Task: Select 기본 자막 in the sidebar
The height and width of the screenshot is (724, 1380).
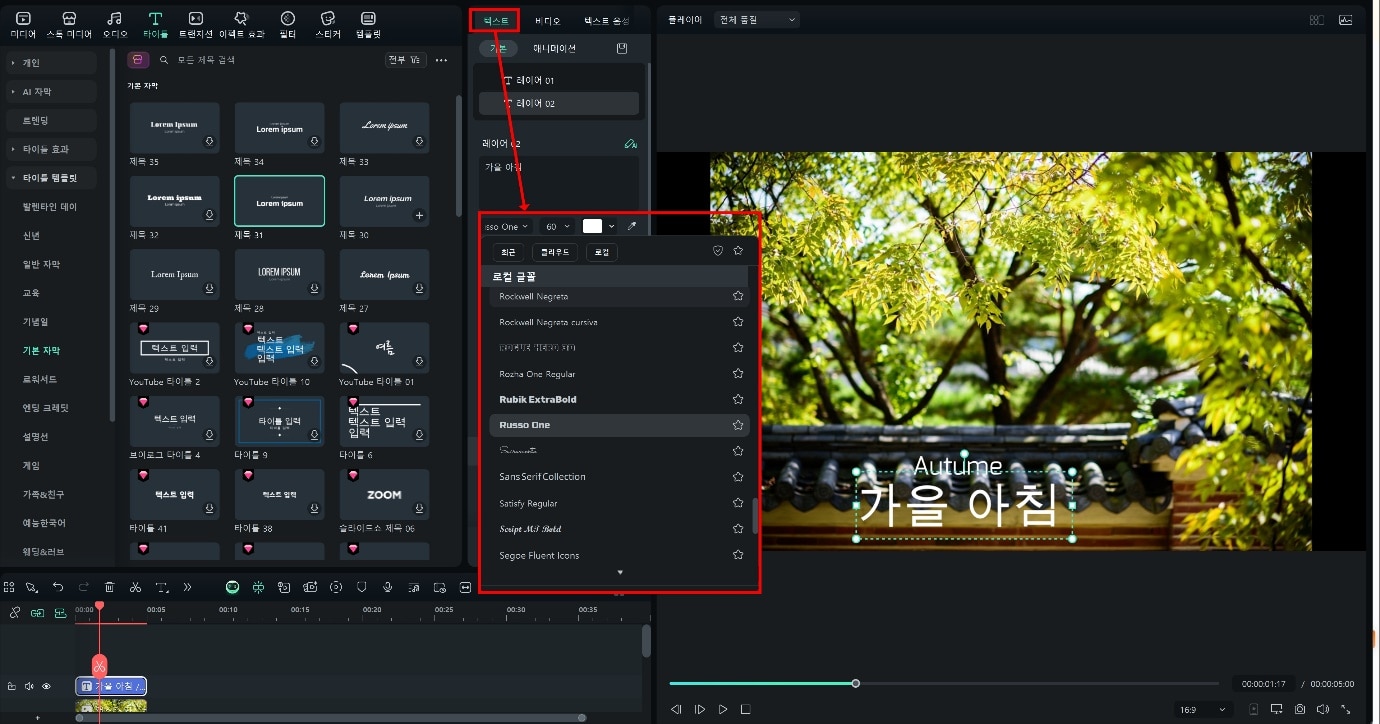Action: point(41,351)
